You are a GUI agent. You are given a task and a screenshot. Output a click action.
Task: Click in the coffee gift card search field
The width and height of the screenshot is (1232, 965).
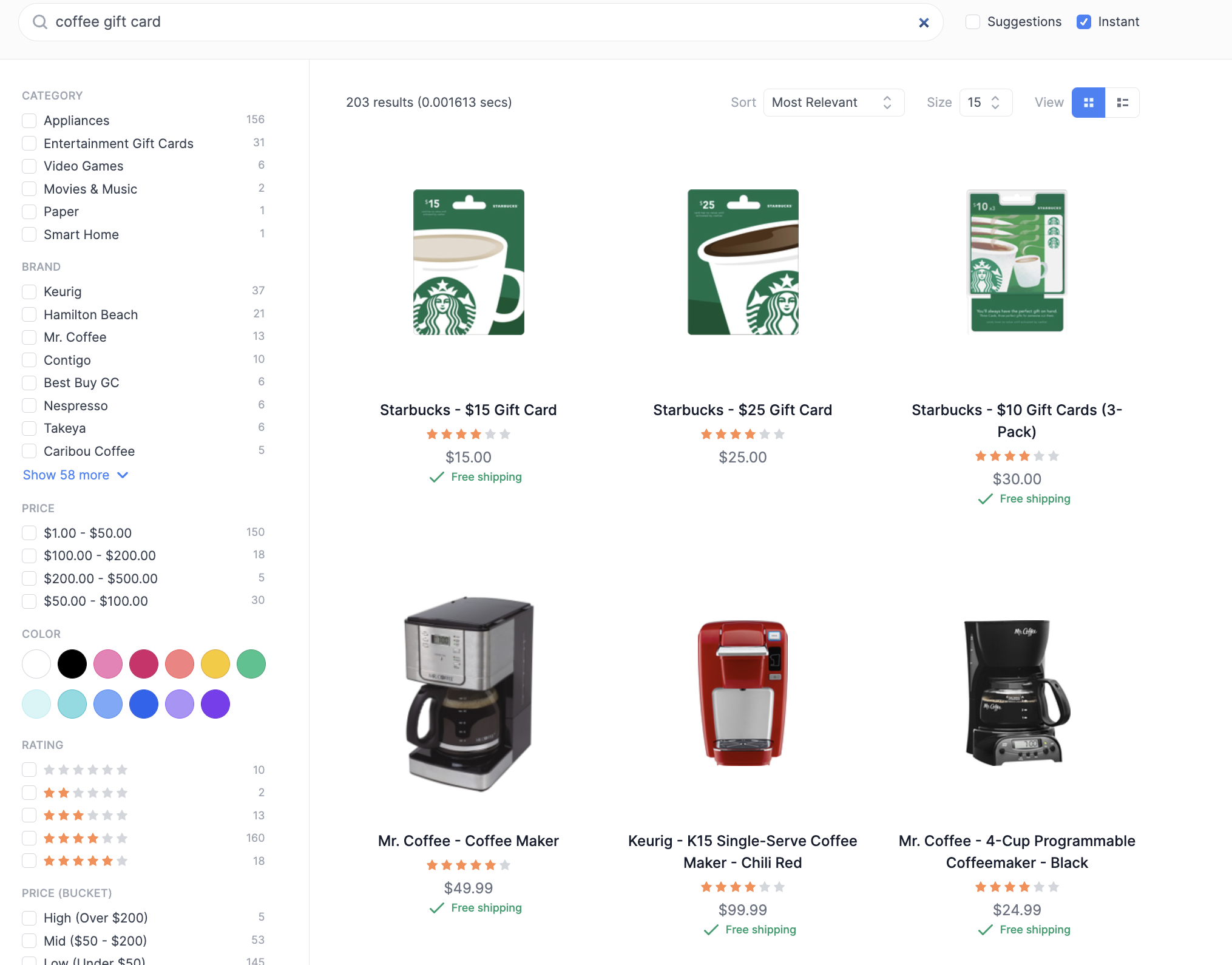(479, 22)
